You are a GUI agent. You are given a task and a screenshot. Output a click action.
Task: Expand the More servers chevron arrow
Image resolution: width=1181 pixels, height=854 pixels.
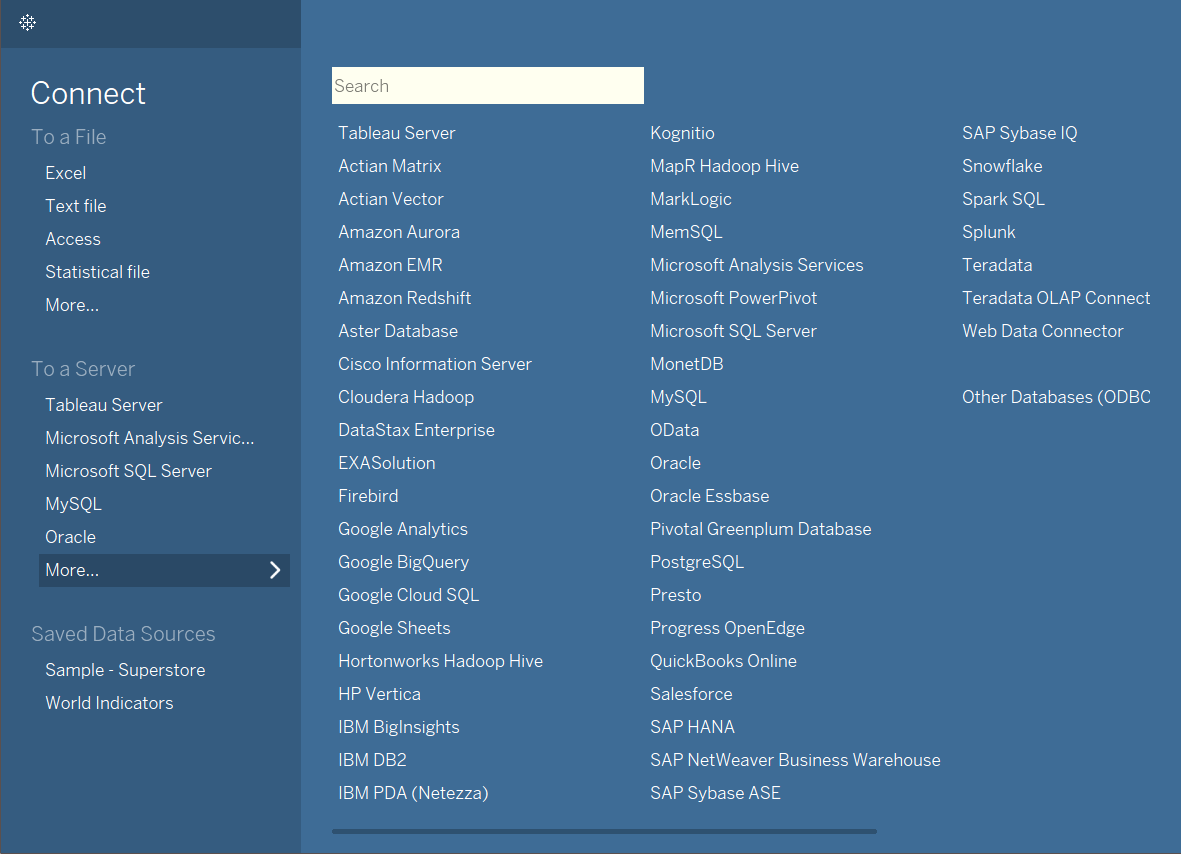[275, 570]
